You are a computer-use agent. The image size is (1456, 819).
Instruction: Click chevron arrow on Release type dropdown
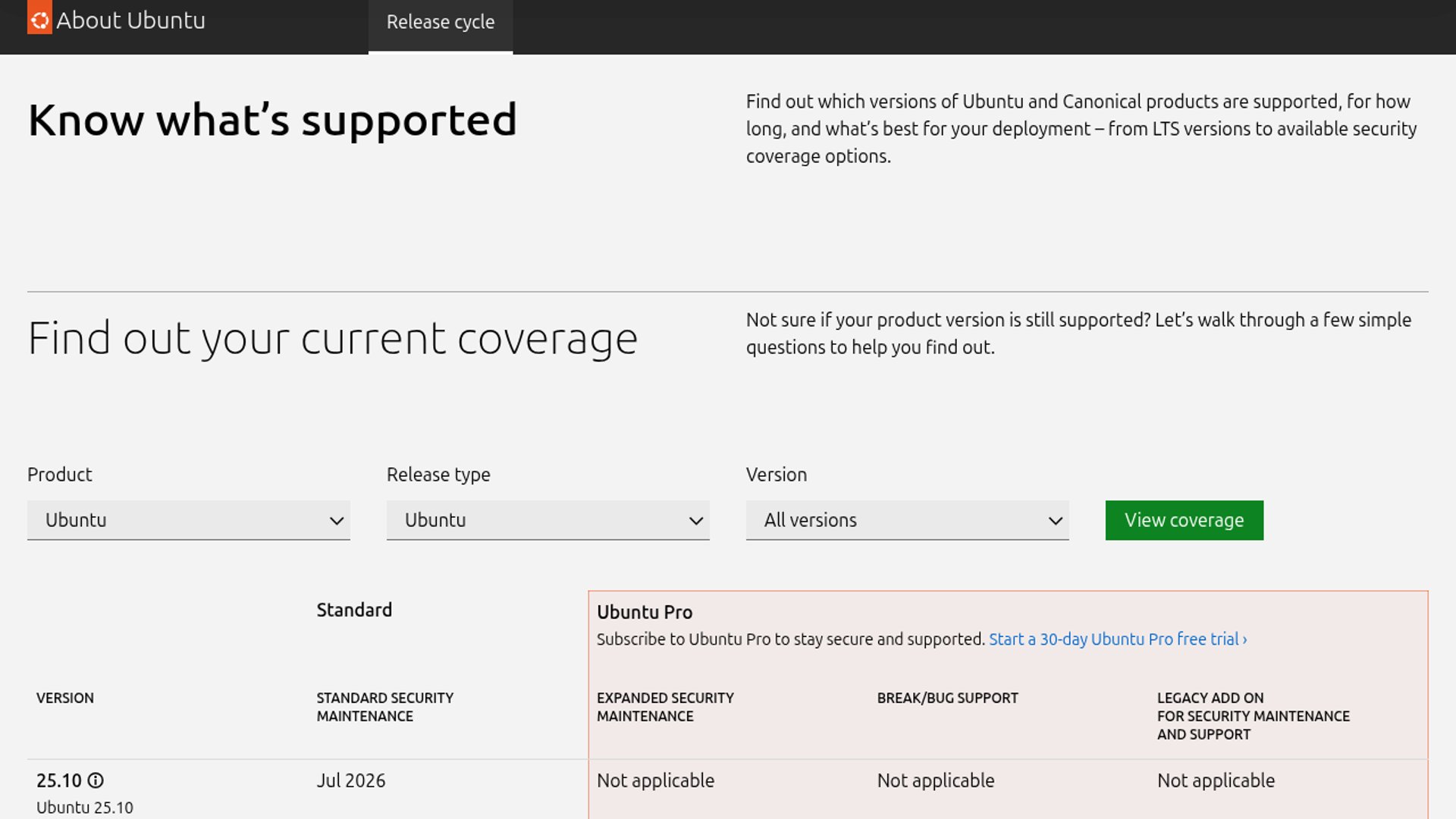695,521
